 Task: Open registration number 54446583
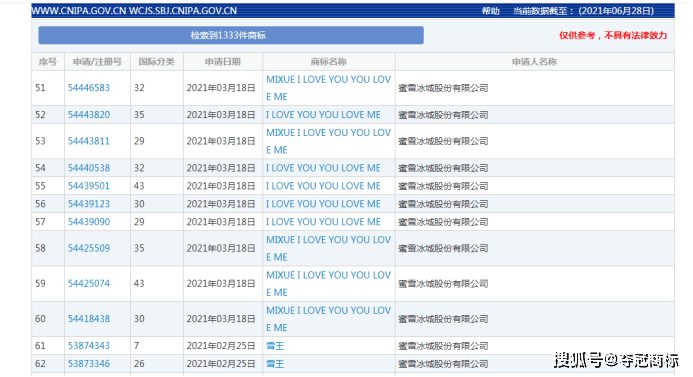(x=88, y=88)
